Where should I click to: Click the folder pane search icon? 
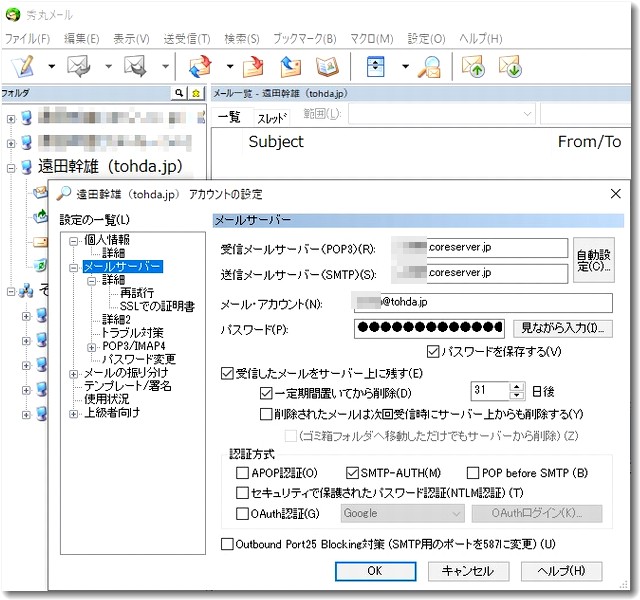tap(180, 92)
